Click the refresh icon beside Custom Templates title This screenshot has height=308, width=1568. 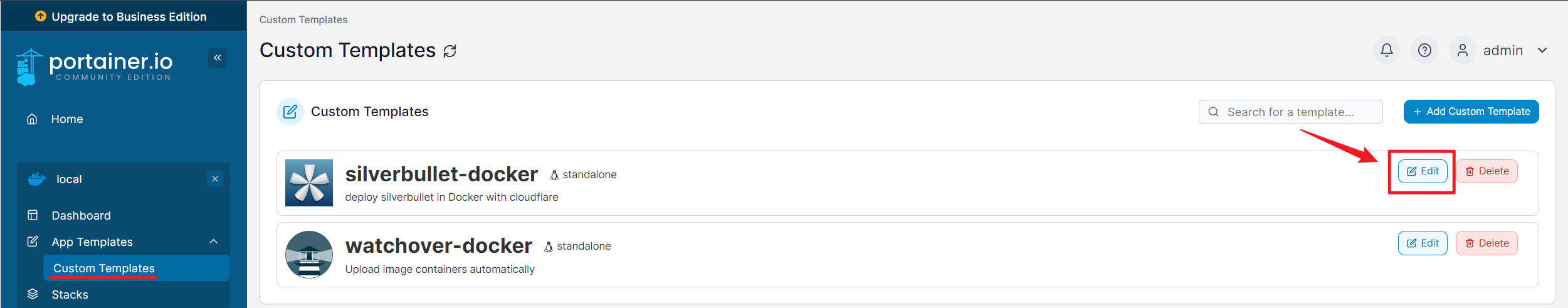click(450, 51)
